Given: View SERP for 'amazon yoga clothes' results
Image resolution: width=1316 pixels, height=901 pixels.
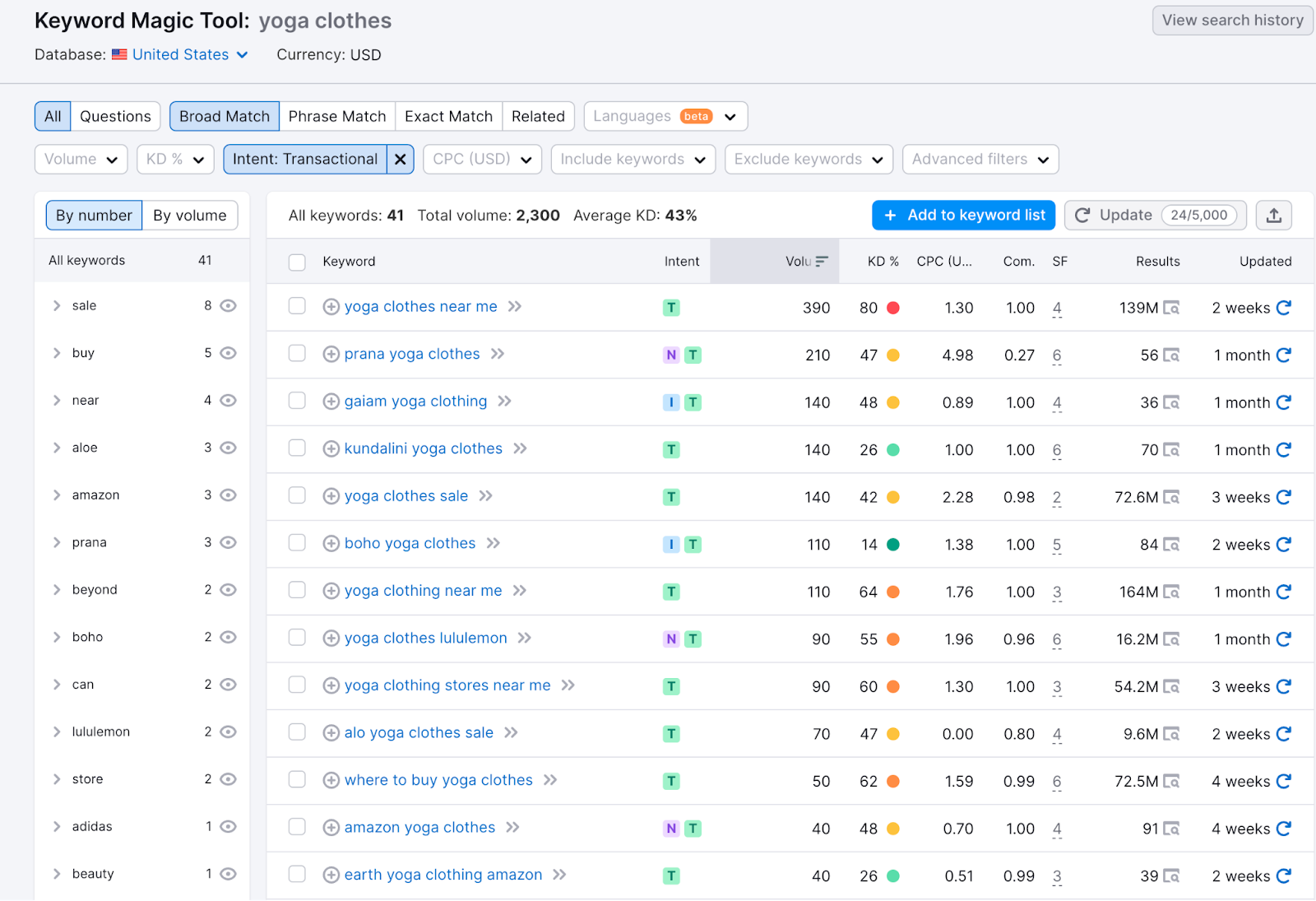Looking at the screenshot, I should click(1171, 829).
